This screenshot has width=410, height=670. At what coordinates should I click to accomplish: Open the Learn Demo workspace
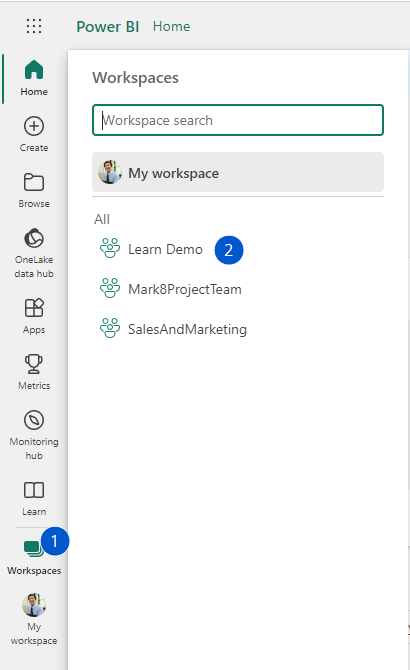[x=165, y=249]
